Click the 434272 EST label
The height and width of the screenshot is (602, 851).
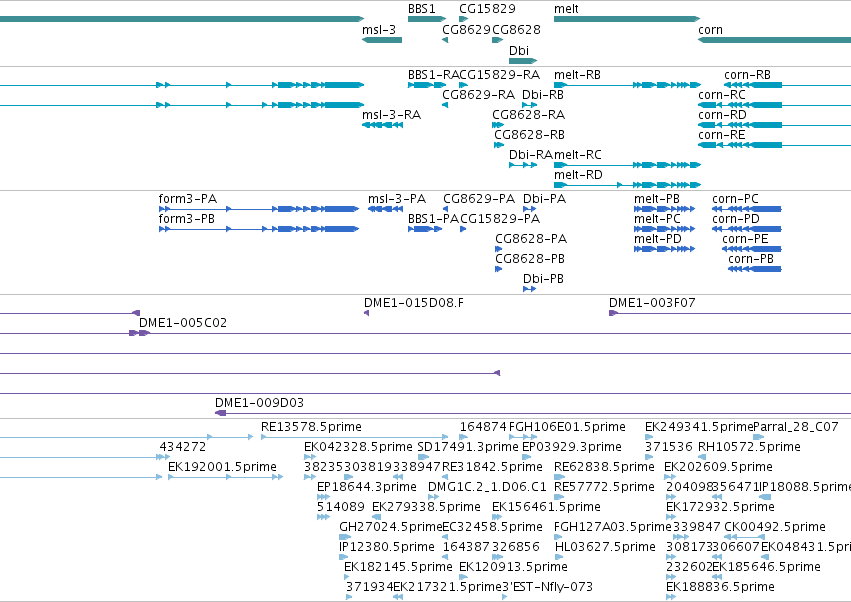pyautogui.click(x=182, y=447)
